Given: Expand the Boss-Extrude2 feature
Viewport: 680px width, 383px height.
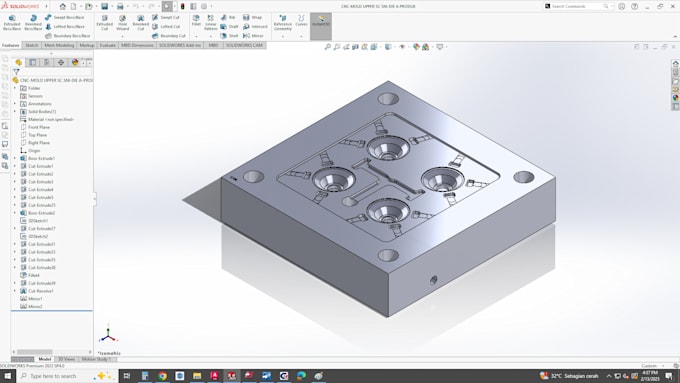Looking at the screenshot, I should click(15, 213).
